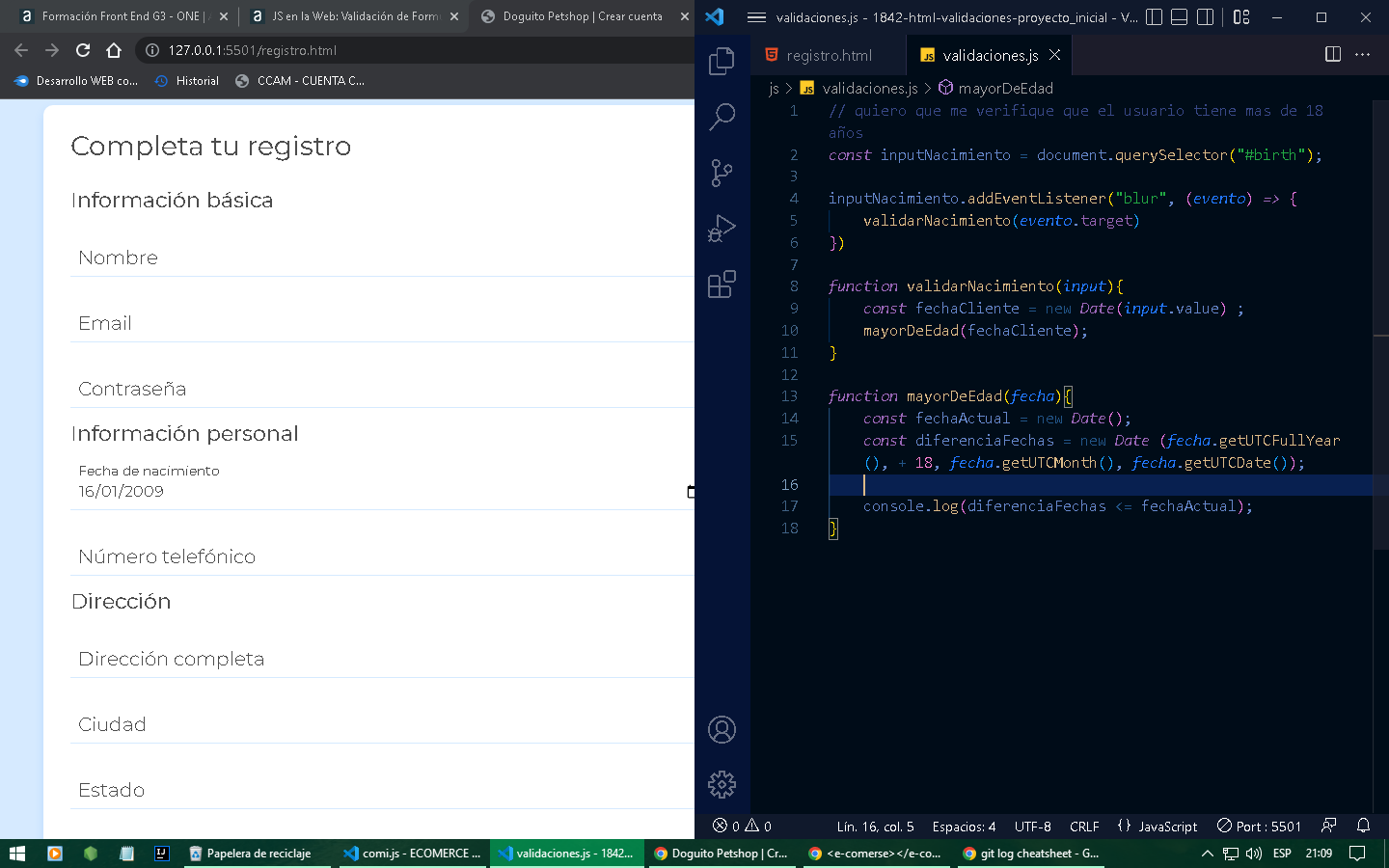Go back in the browser
Screen dimensions: 1389x868
(21, 50)
